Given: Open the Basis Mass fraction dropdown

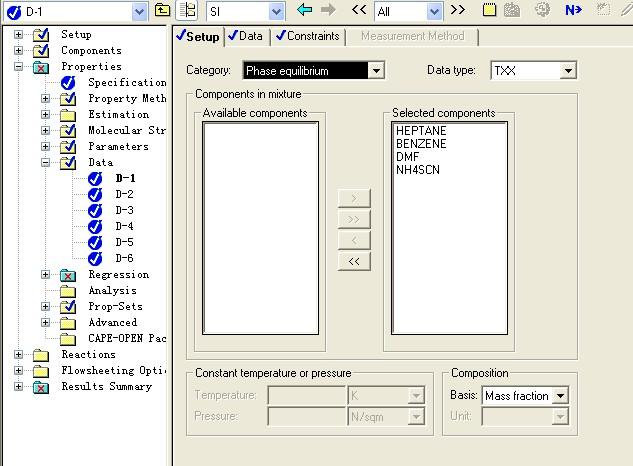Looking at the screenshot, I should click(x=560, y=396).
